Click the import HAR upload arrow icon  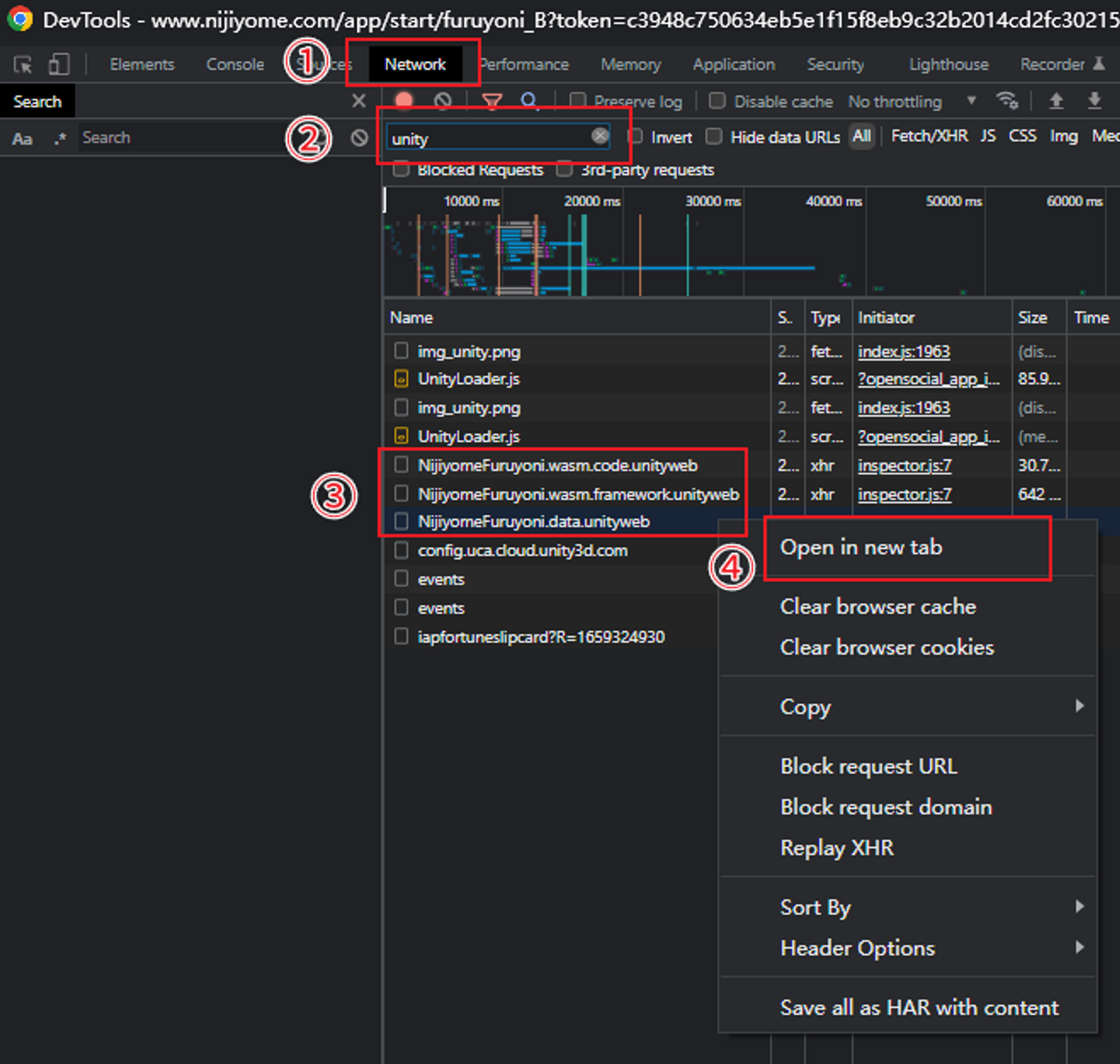[1056, 101]
